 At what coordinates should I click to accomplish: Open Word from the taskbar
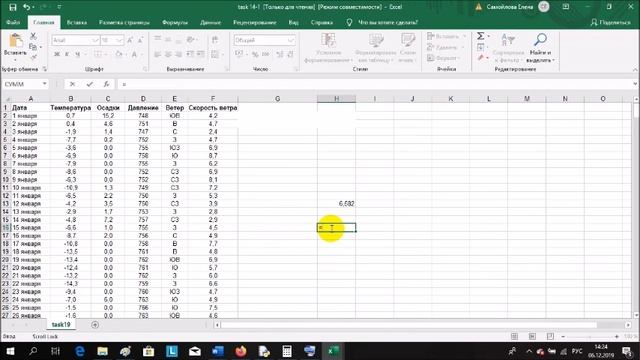click(x=218, y=351)
